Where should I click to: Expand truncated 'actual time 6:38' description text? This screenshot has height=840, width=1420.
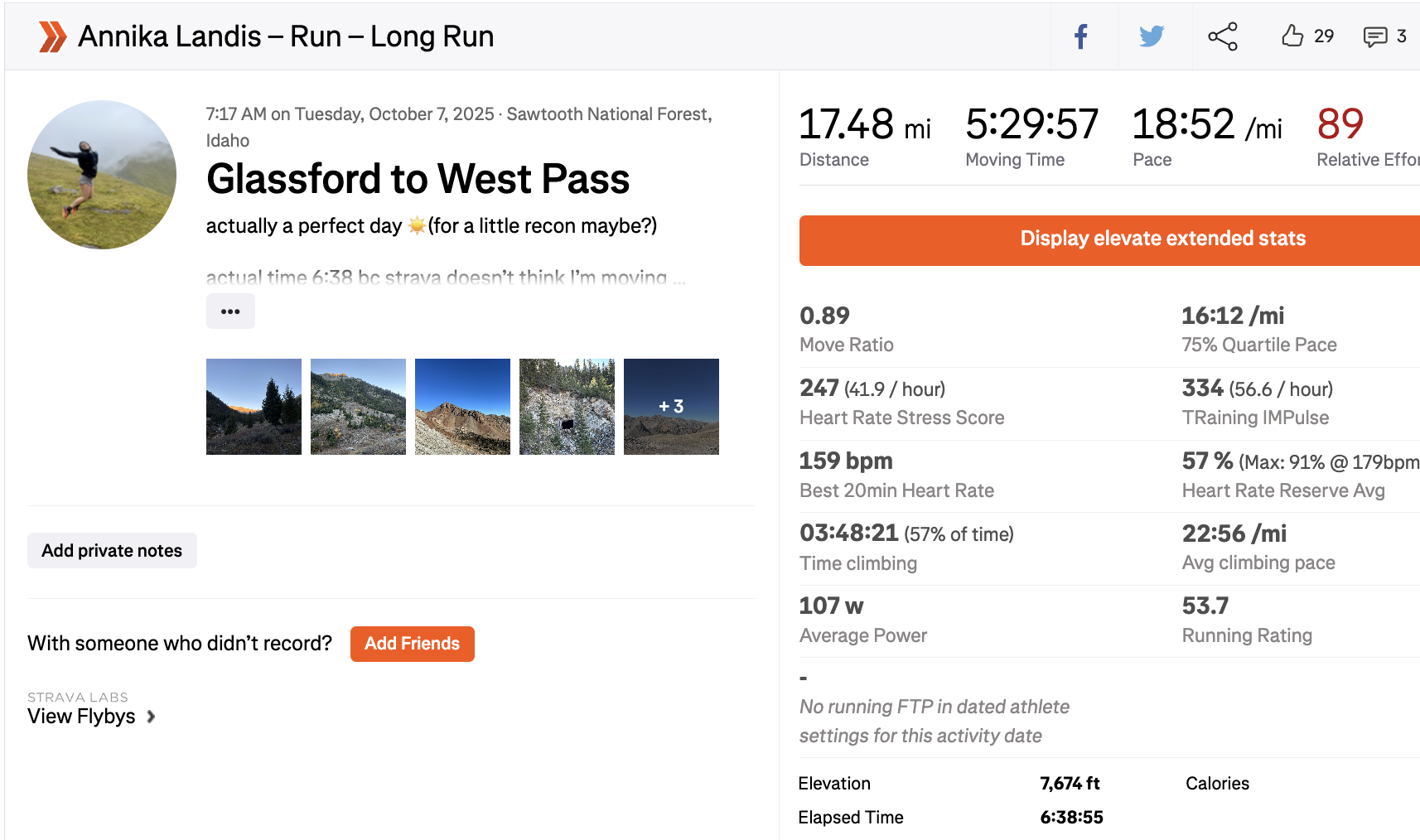click(x=445, y=278)
